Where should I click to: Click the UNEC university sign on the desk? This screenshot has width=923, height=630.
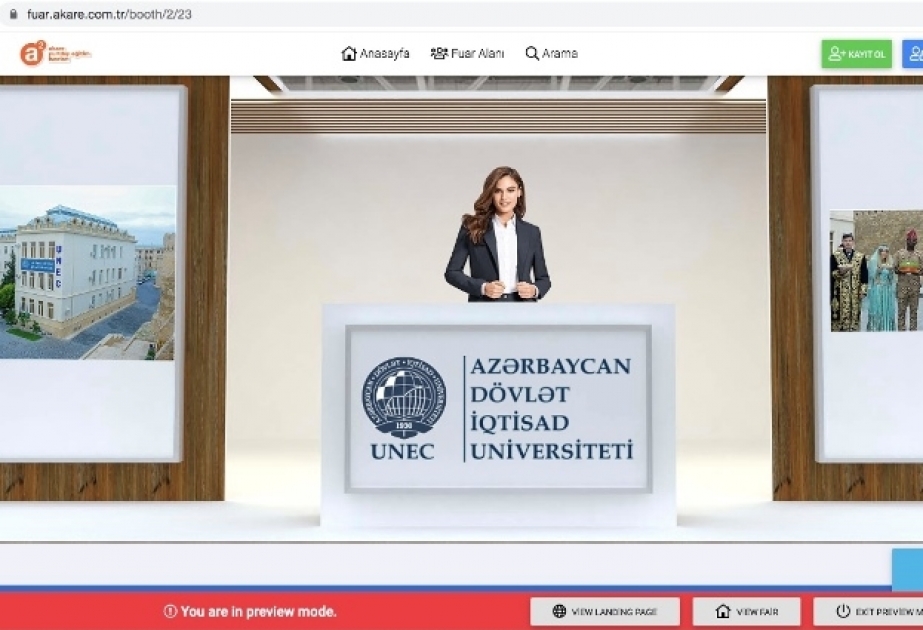click(x=498, y=409)
